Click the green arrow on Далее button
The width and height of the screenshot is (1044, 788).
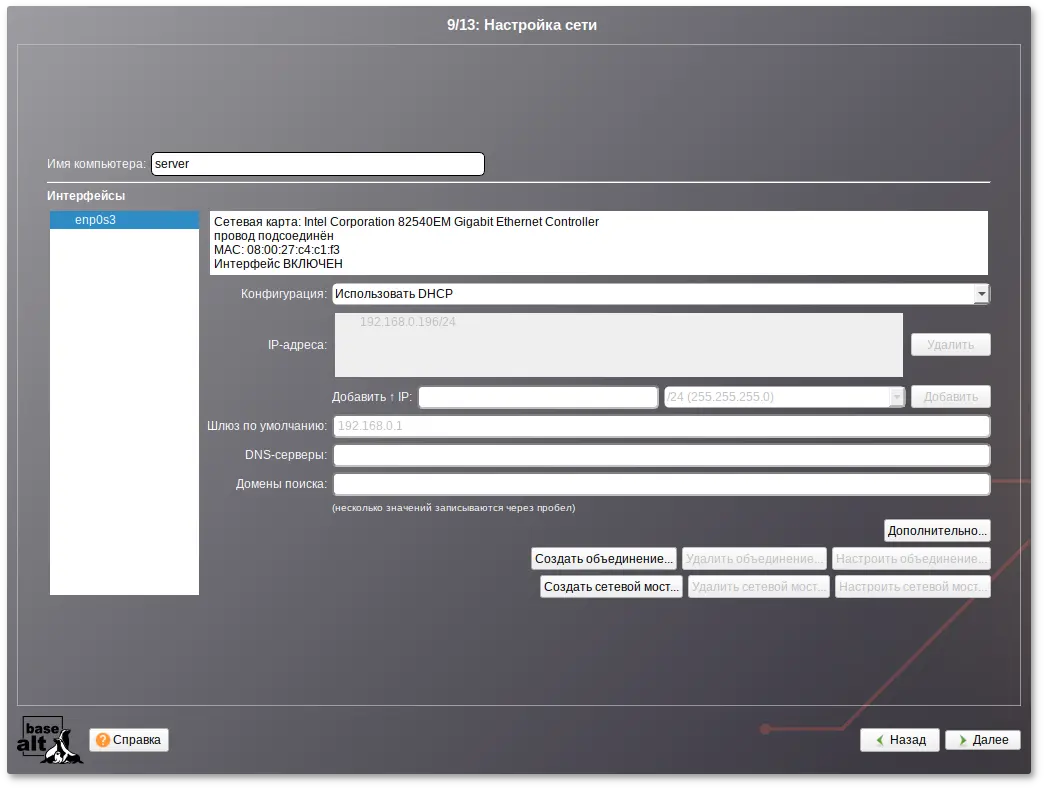962,739
